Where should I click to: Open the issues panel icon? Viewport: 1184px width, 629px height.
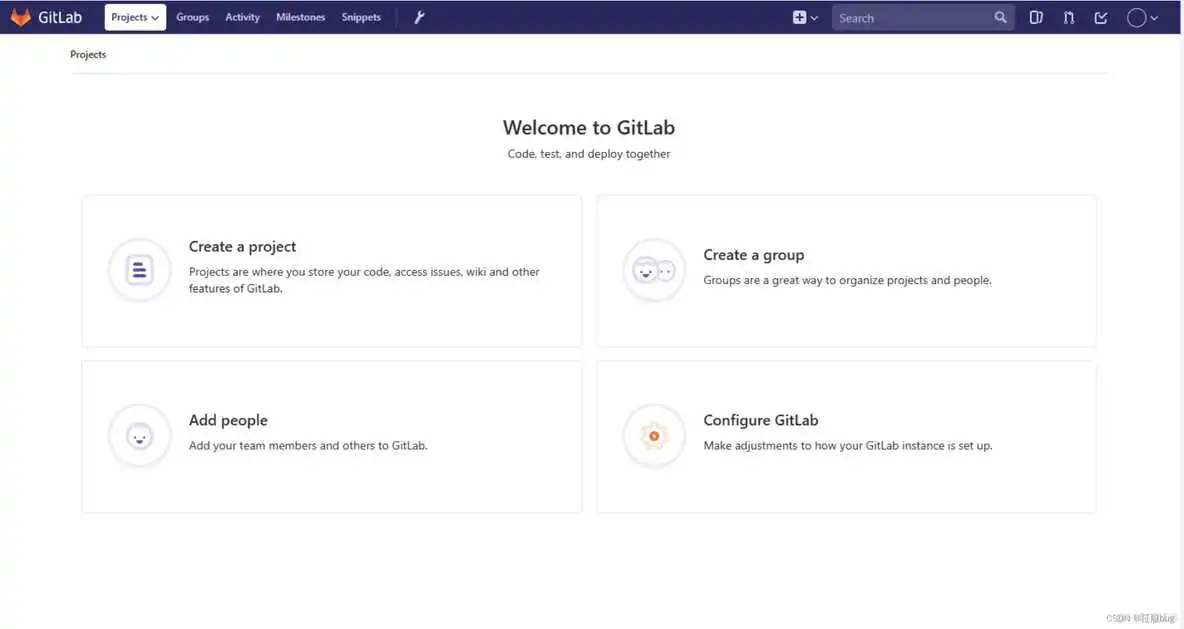coord(1036,17)
